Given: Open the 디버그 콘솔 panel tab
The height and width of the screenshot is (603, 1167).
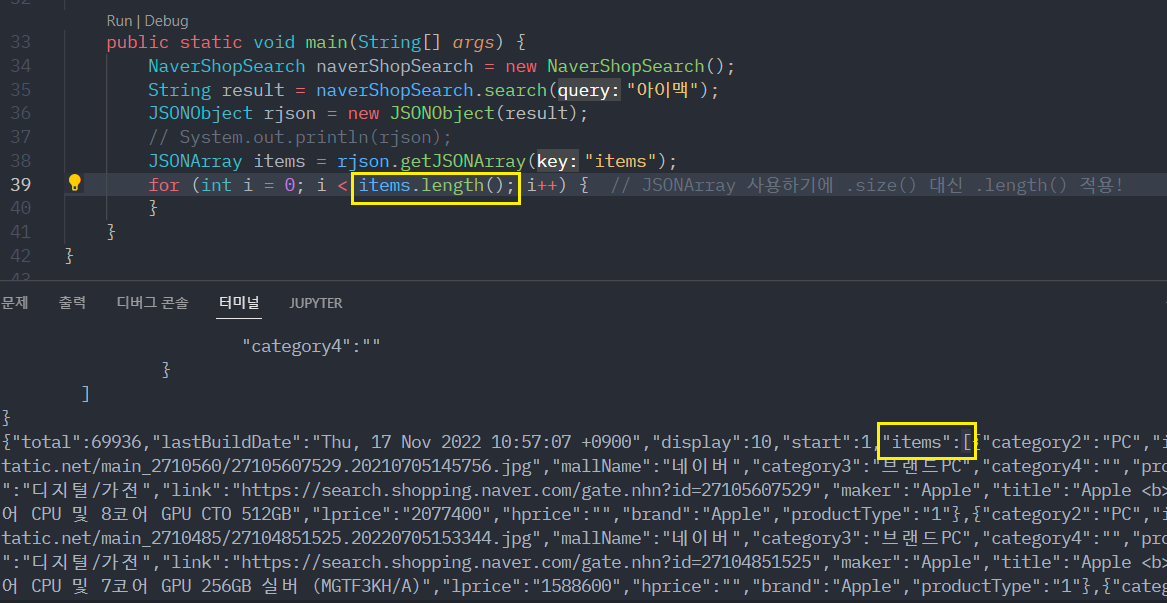Looking at the screenshot, I should click(x=153, y=302).
